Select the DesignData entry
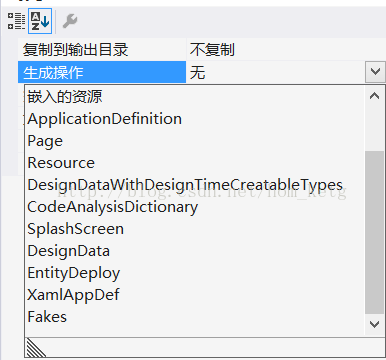386x360 pixels. click(x=195, y=251)
